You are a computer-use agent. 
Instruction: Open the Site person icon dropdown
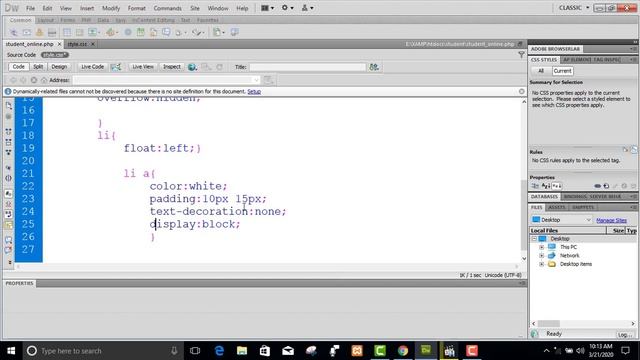pyautogui.click(x=307, y=8)
